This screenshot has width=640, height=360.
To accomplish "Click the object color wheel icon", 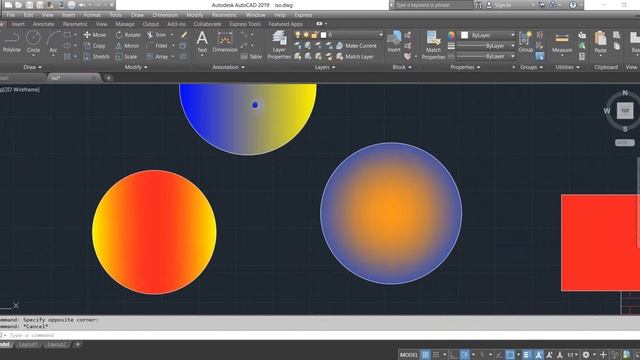I will pos(451,35).
